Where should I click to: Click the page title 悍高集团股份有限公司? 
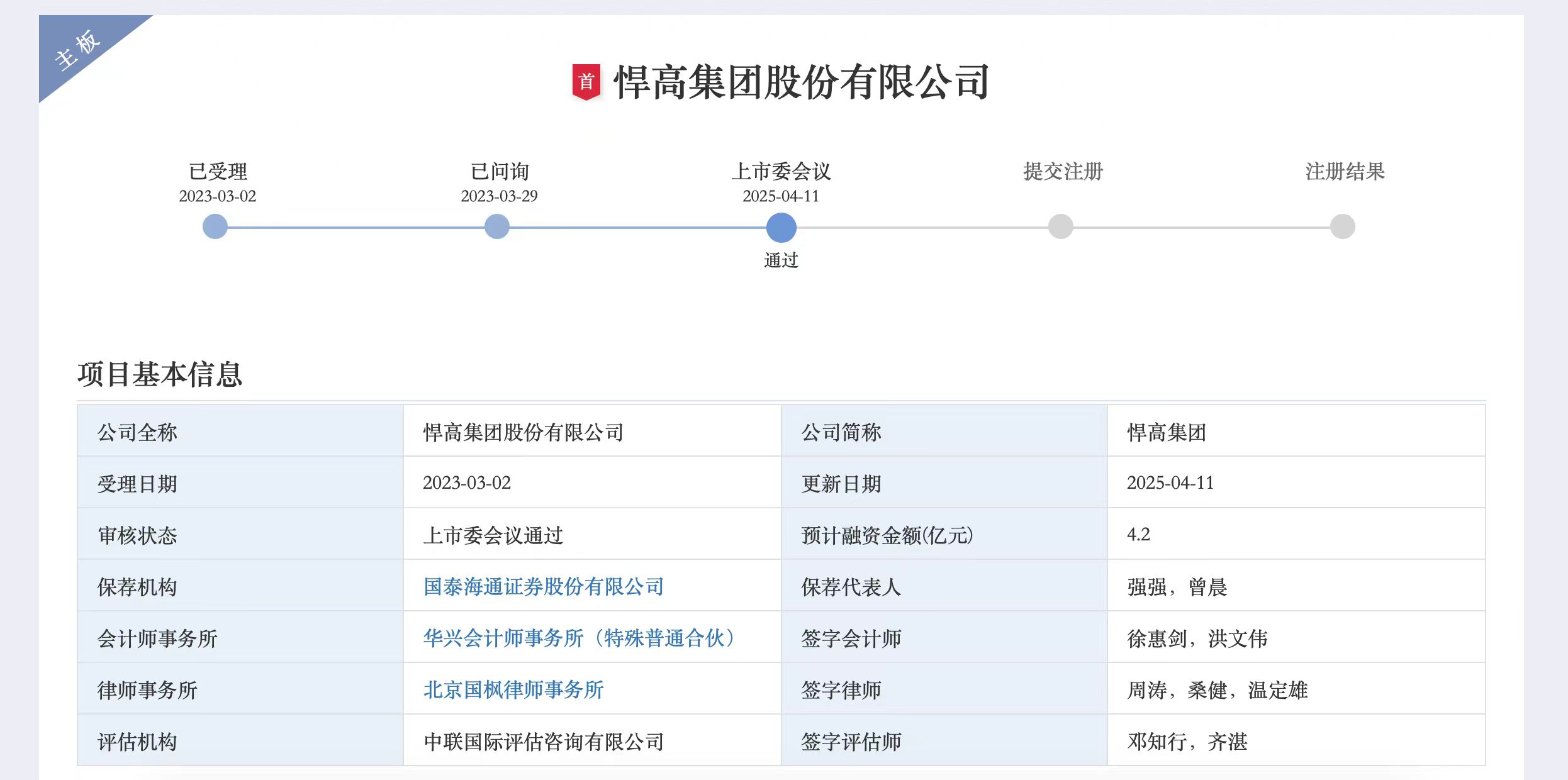[802, 82]
